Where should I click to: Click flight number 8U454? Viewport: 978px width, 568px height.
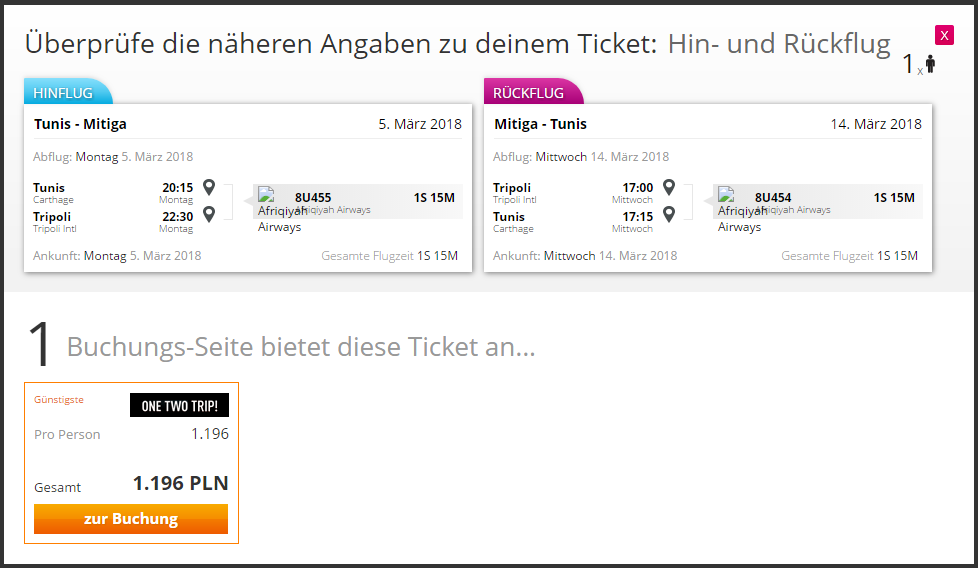point(773,198)
